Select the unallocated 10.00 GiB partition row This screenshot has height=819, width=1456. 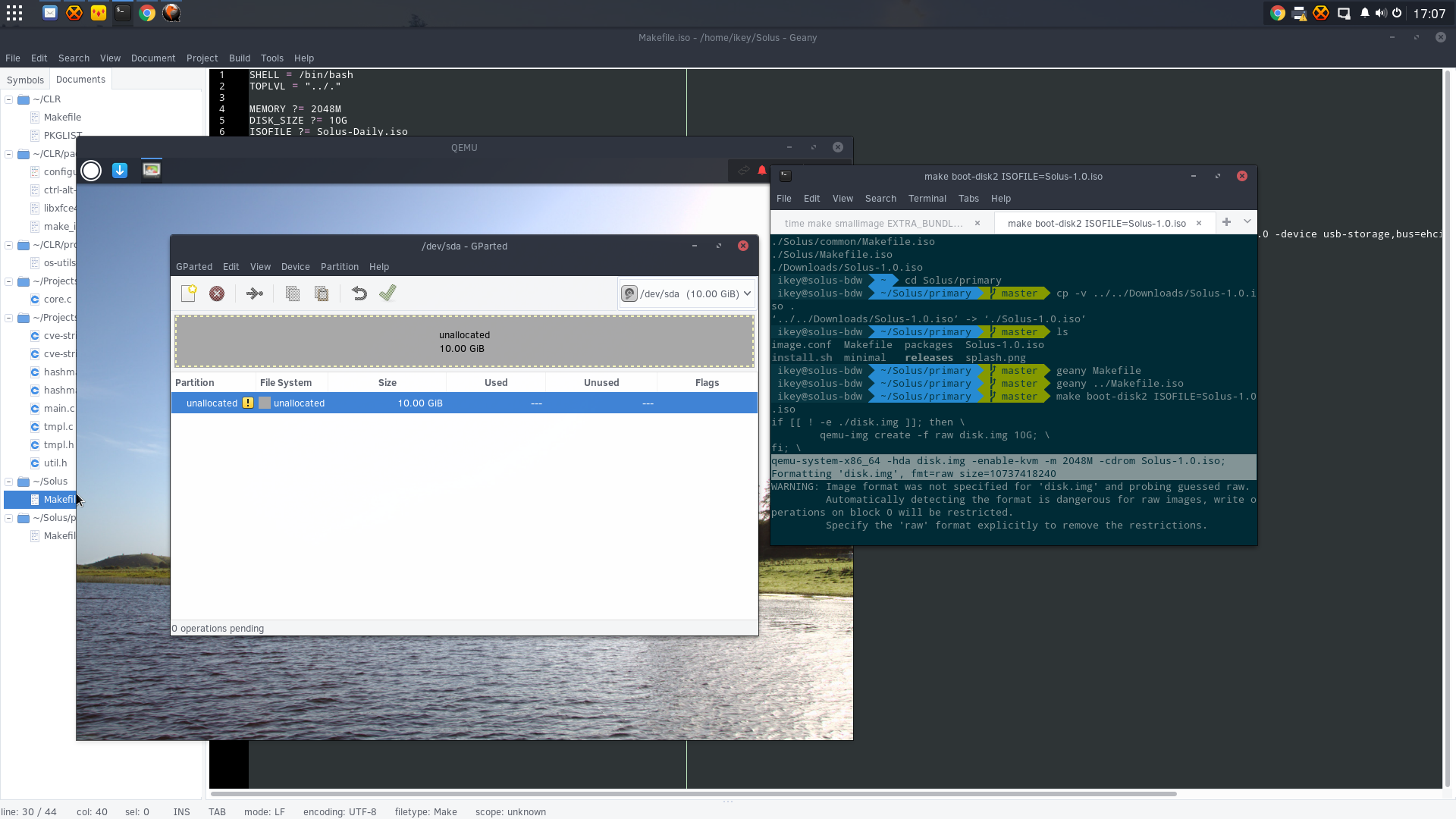464,403
